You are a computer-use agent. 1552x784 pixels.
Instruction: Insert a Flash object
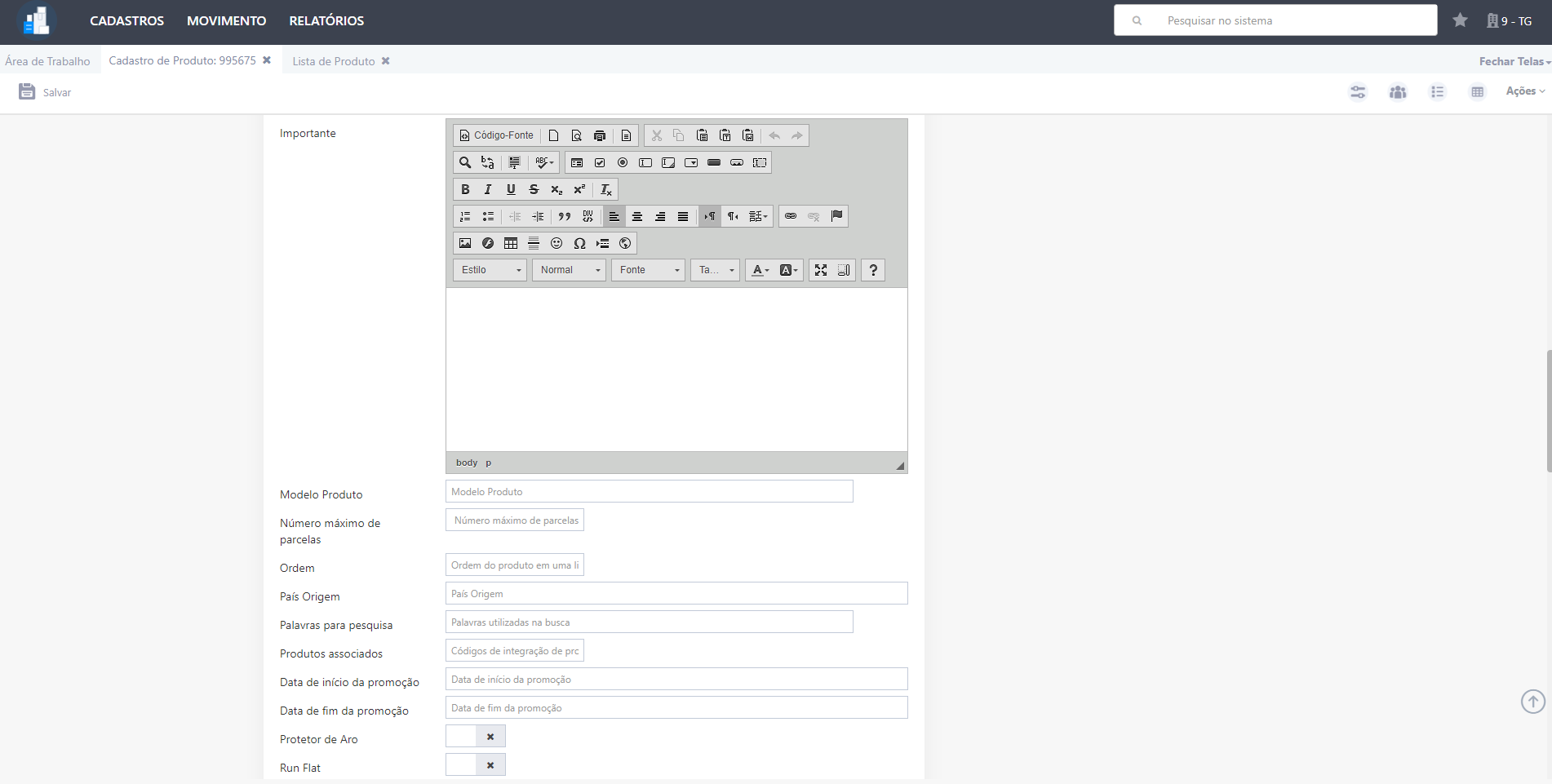[488, 243]
